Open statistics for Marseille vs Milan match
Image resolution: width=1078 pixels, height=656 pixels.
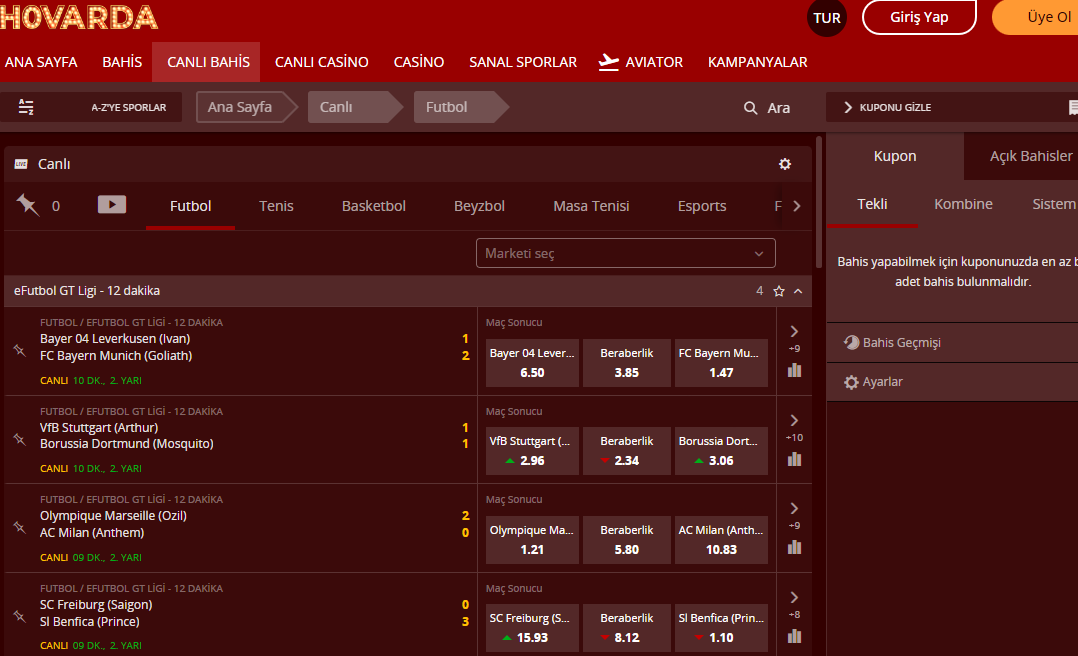pyautogui.click(x=794, y=547)
